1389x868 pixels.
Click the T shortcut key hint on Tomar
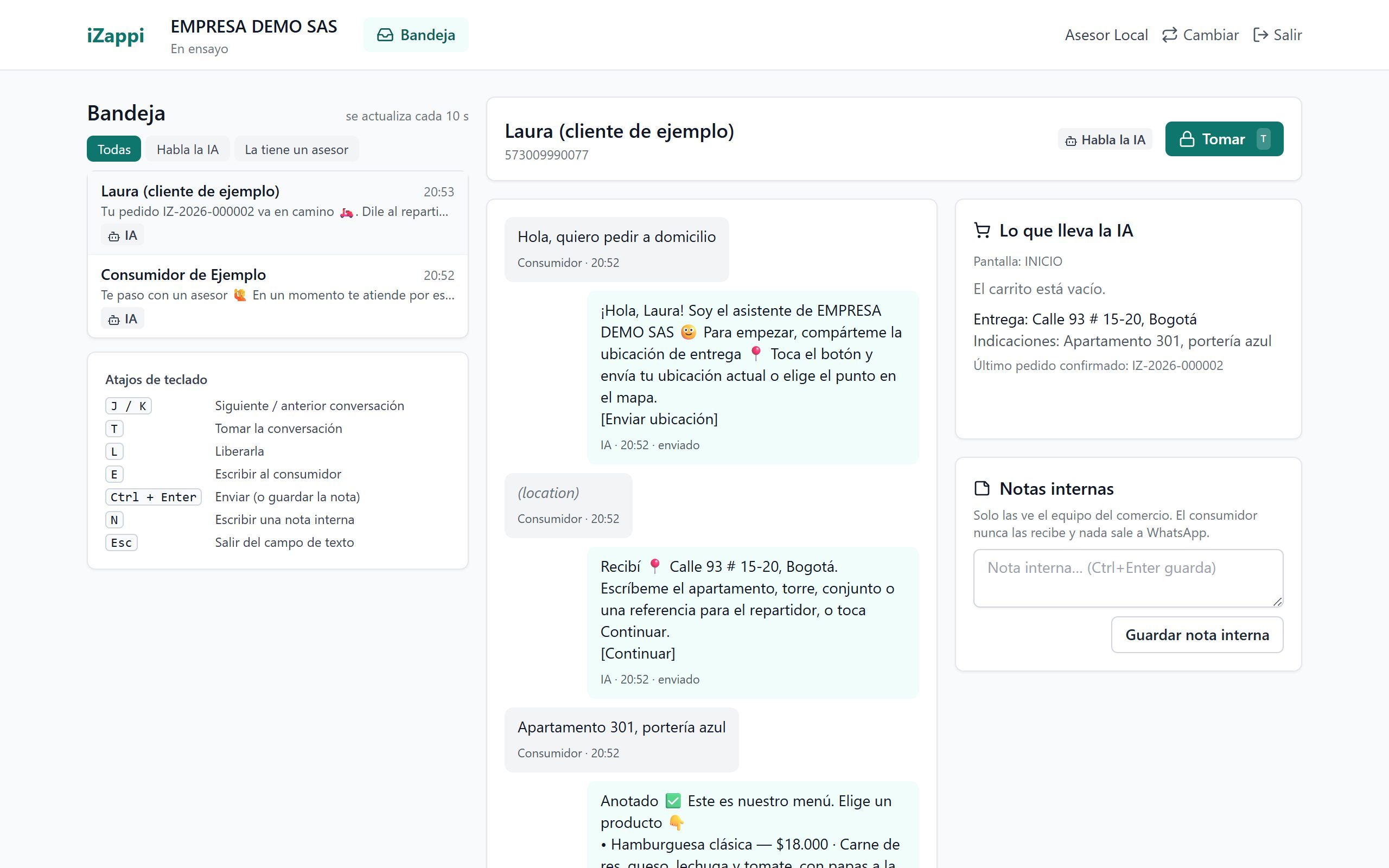click(1263, 139)
